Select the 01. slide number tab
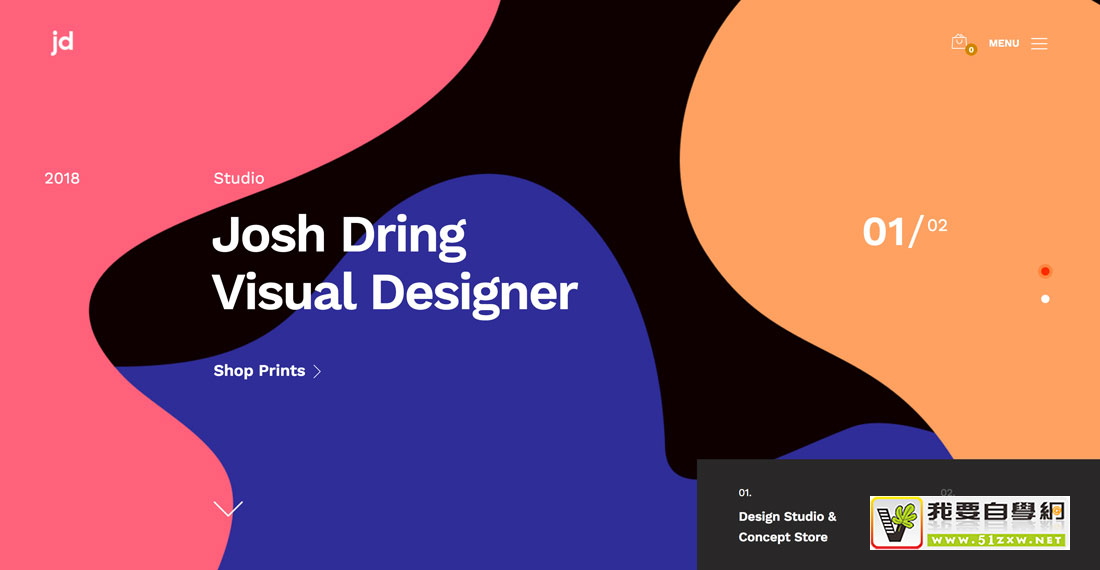The height and width of the screenshot is (570, 1100). click(745, 493)
